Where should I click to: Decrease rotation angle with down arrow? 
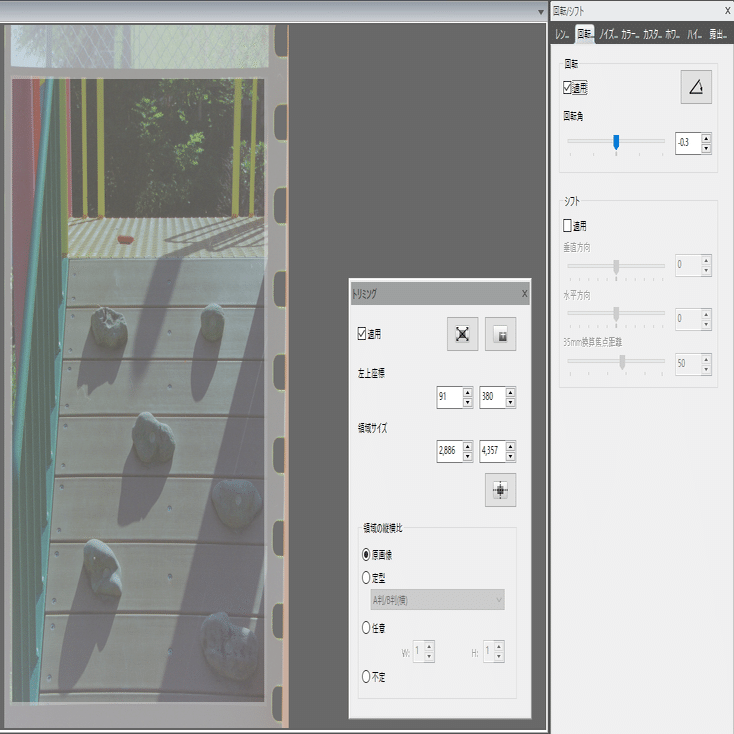[706, 149]
